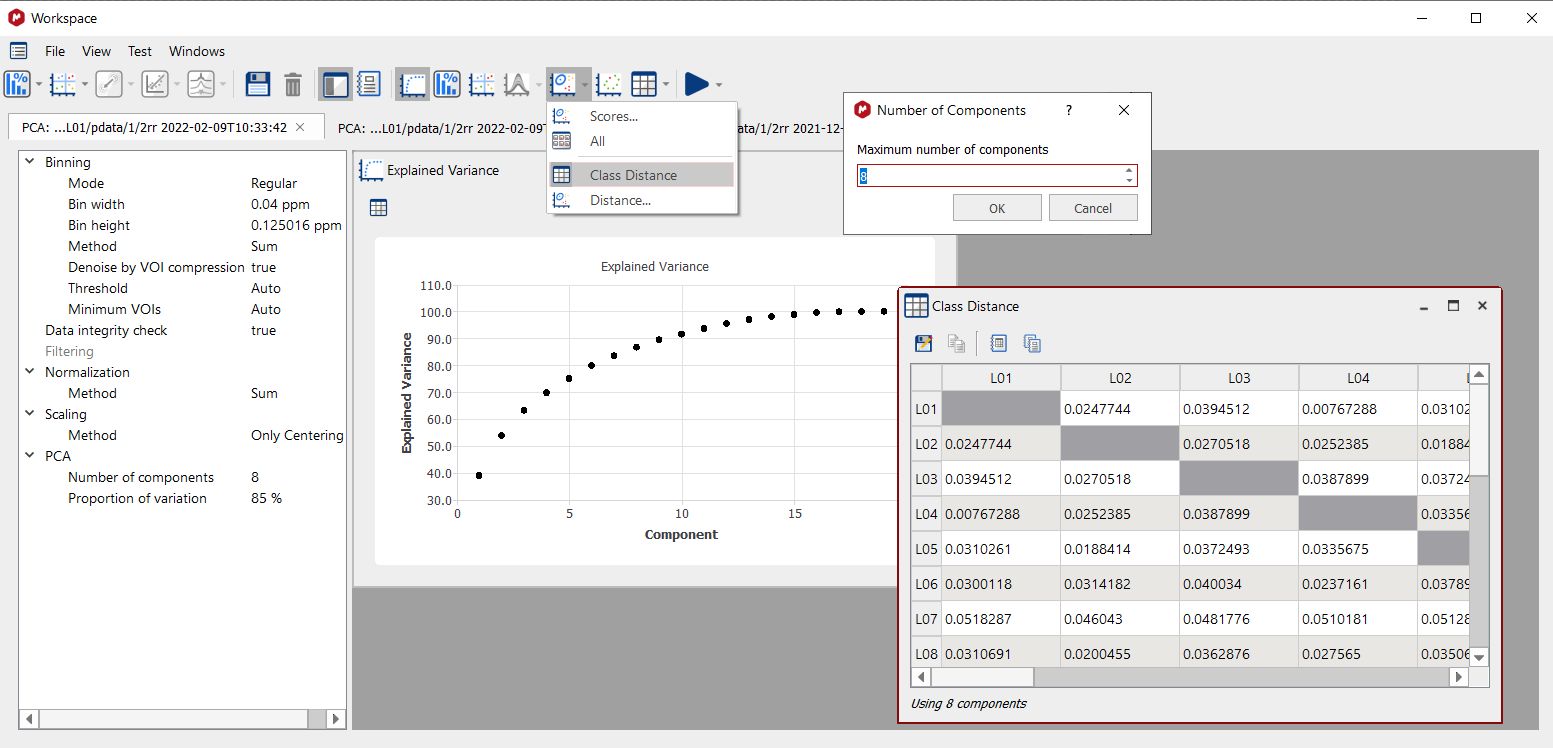1553x748 pixels.
Task: Choose Scores... from the dropdown menu
Action: [x=641, y=116]
